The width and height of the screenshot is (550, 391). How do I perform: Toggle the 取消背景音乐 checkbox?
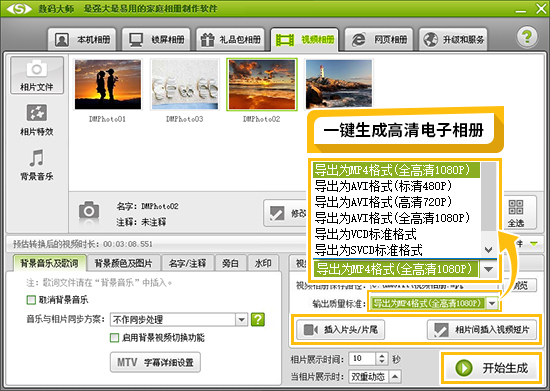point(31,300)
